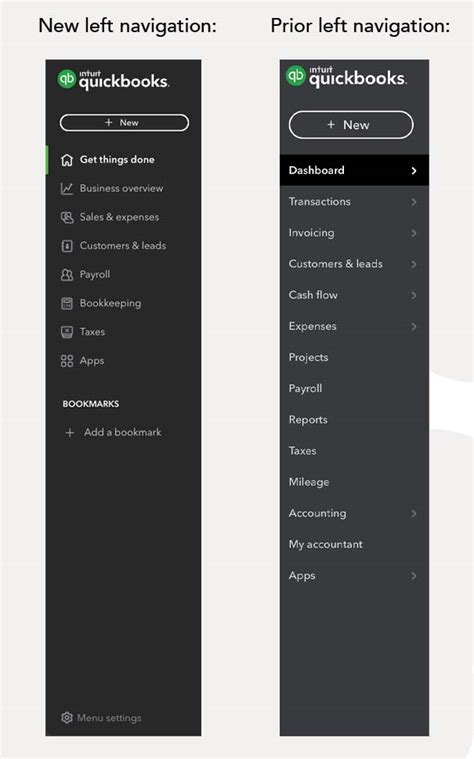Click the Payroll people icon in new navigation

67,274
